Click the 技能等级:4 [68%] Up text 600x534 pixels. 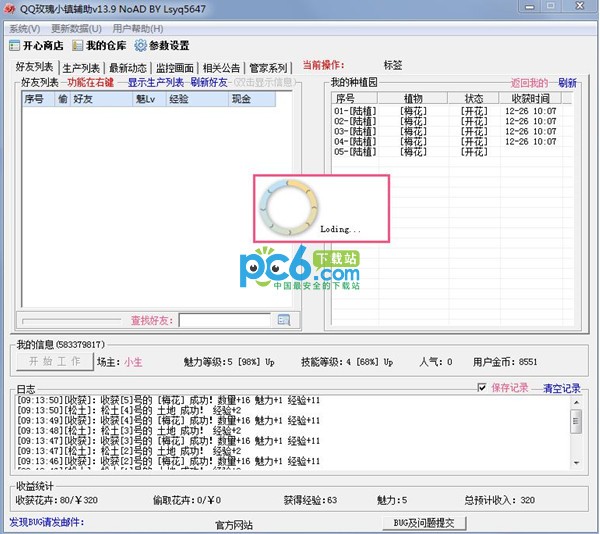point(347,362)
